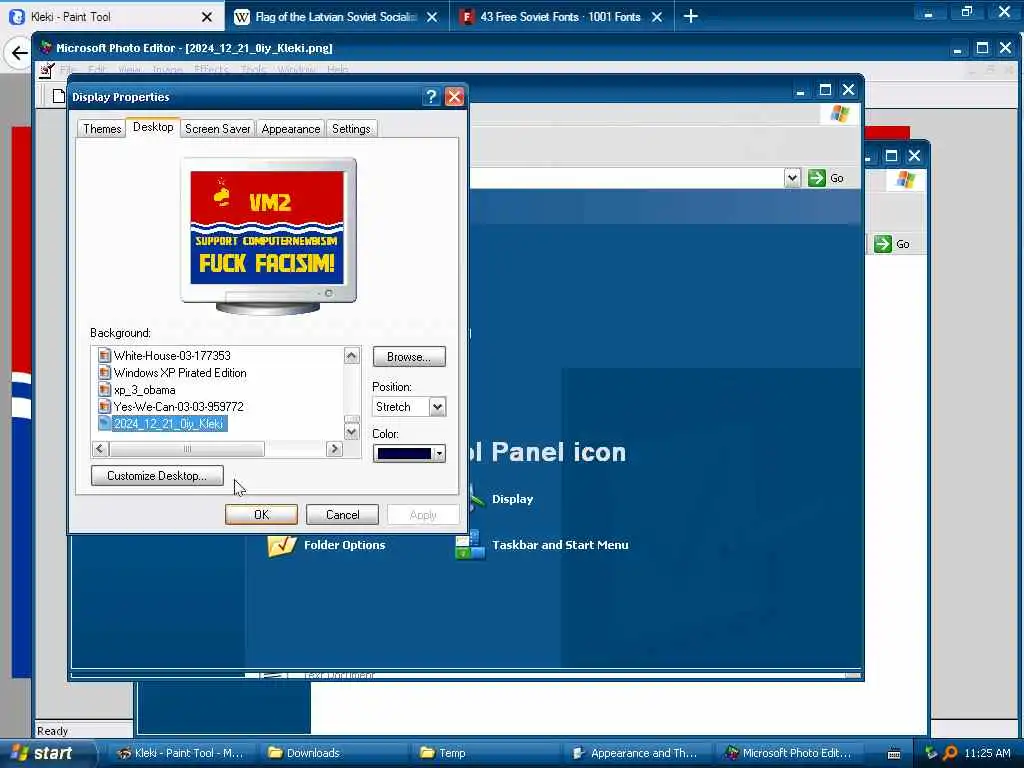The image size is (1024, 768).
Task: Click the Wikipedia tab favicon
Action: [242, 17]
